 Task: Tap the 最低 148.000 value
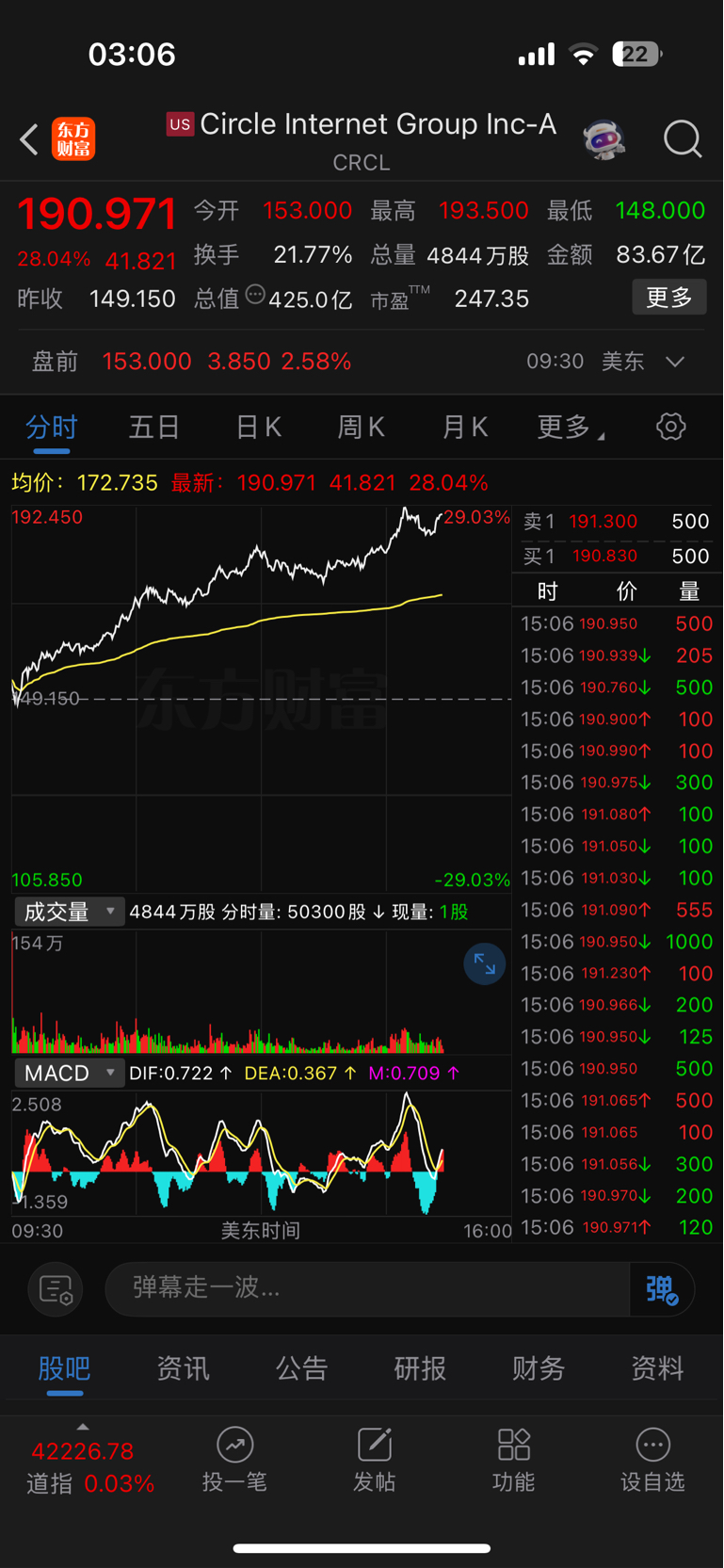(660, 211)
